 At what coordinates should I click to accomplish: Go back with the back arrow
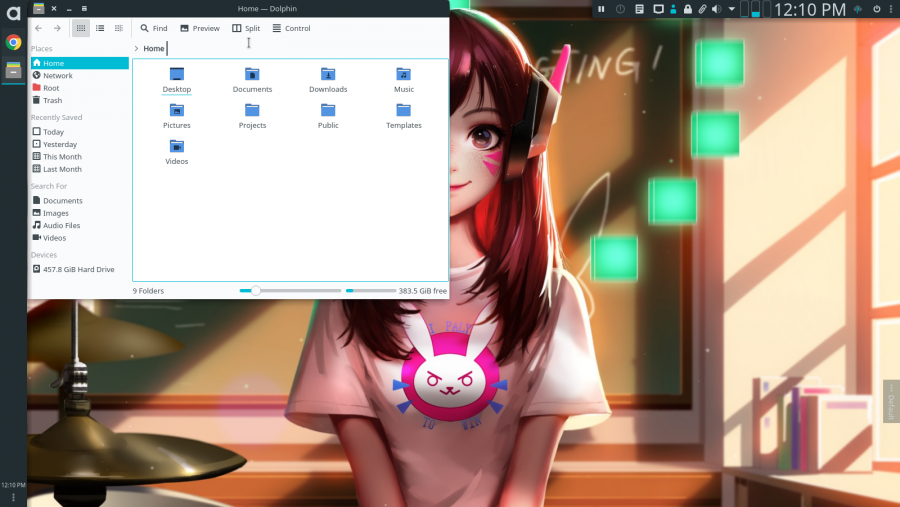(x=38, y=28)
